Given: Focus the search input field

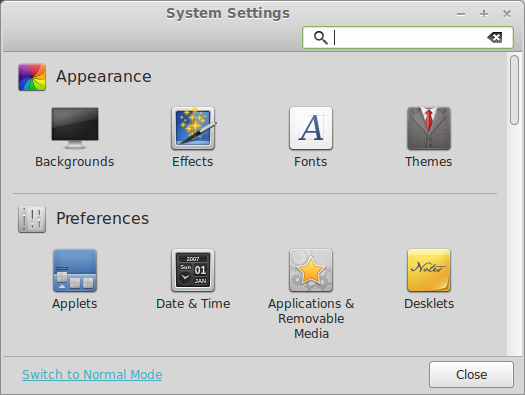Looking at the screenshot, I should point(408,37).
